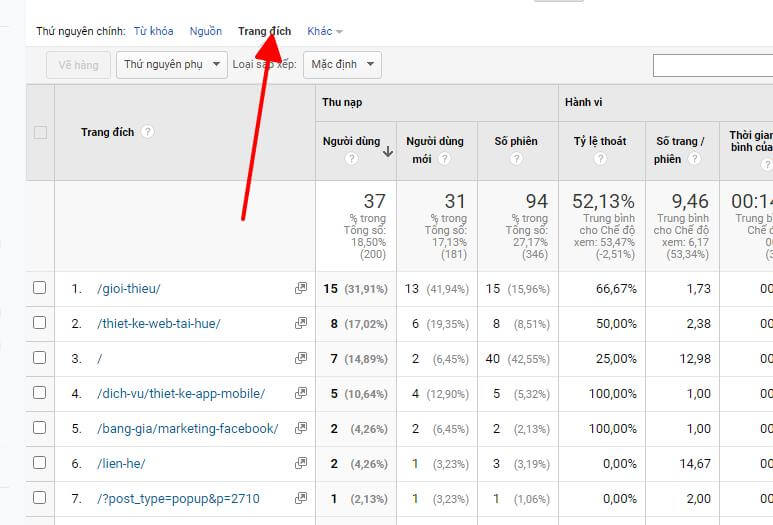Click the 40 (42,55%) sessions cell
773x525 pixels.
pyautogui.click(x=518, y=358)
